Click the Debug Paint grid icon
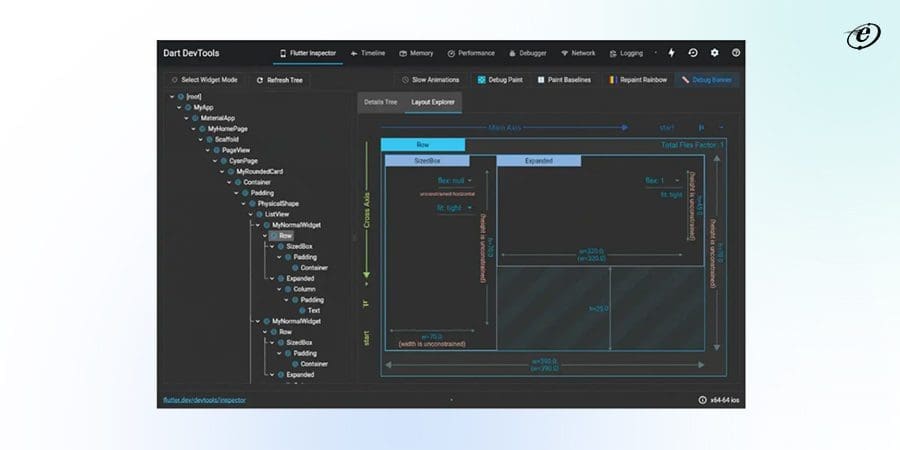The width and height of the screenshot is (900, 450). click(482, 80)
